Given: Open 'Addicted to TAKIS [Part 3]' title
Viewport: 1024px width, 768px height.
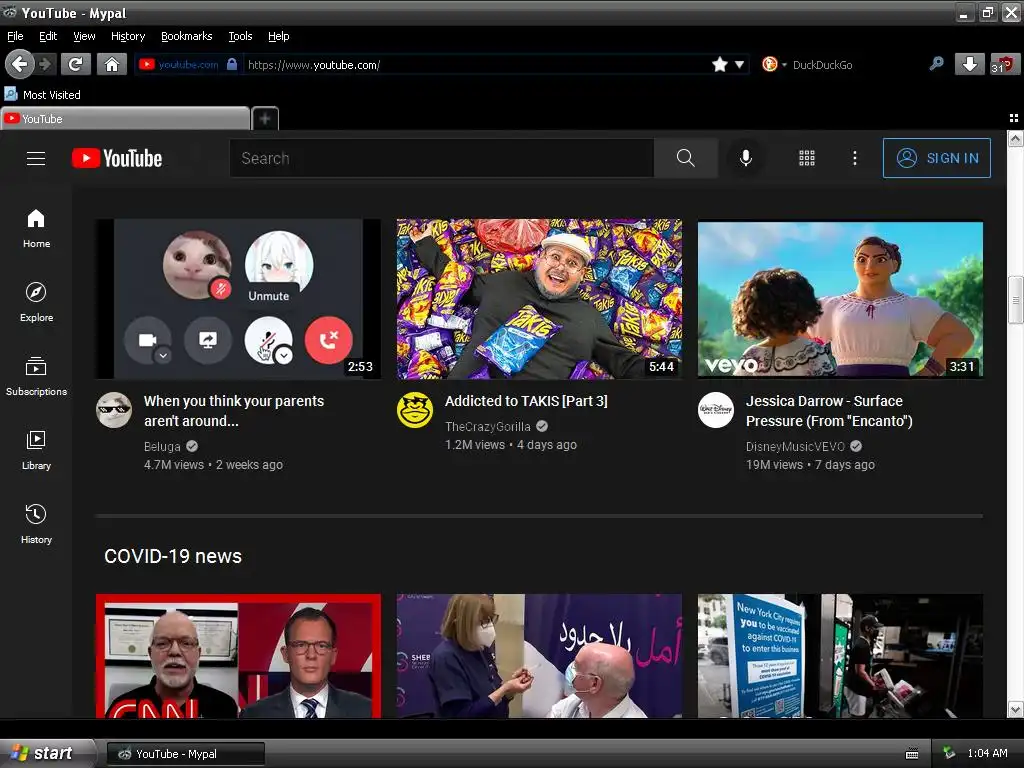Looking at the screenshot, I should click(x=526, y=401).
